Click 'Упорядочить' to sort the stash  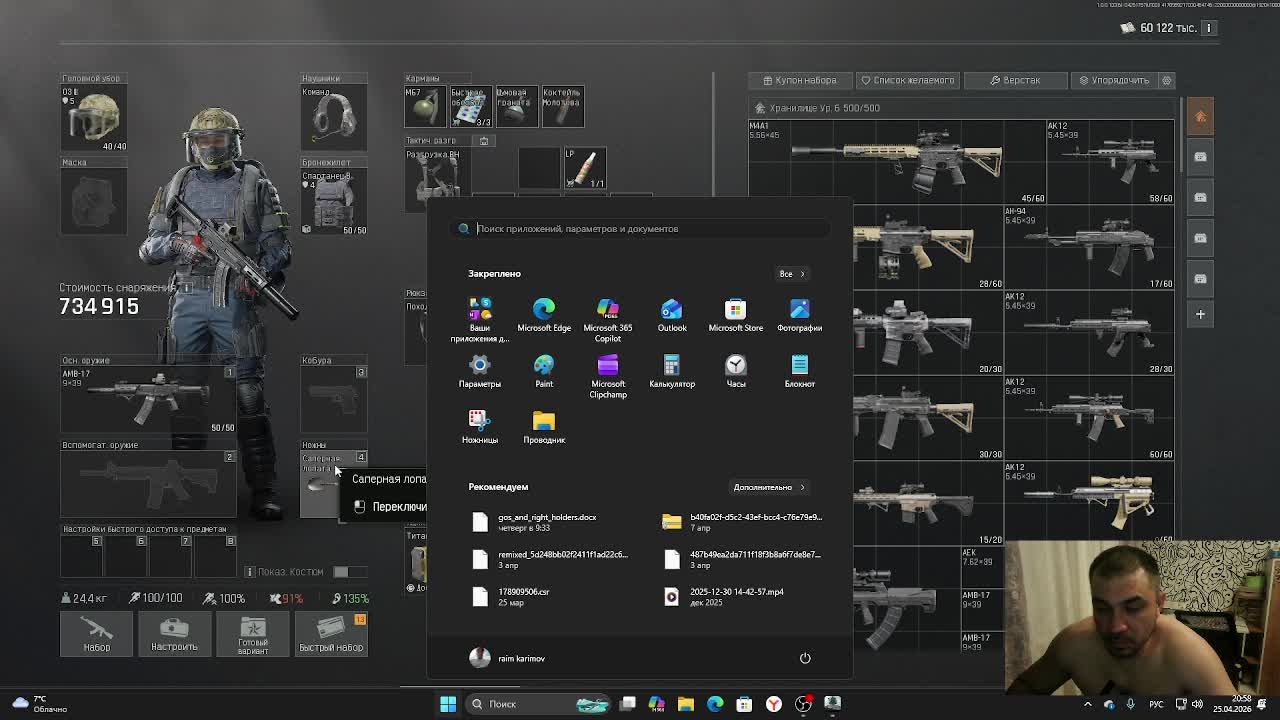click(1114, 80)
